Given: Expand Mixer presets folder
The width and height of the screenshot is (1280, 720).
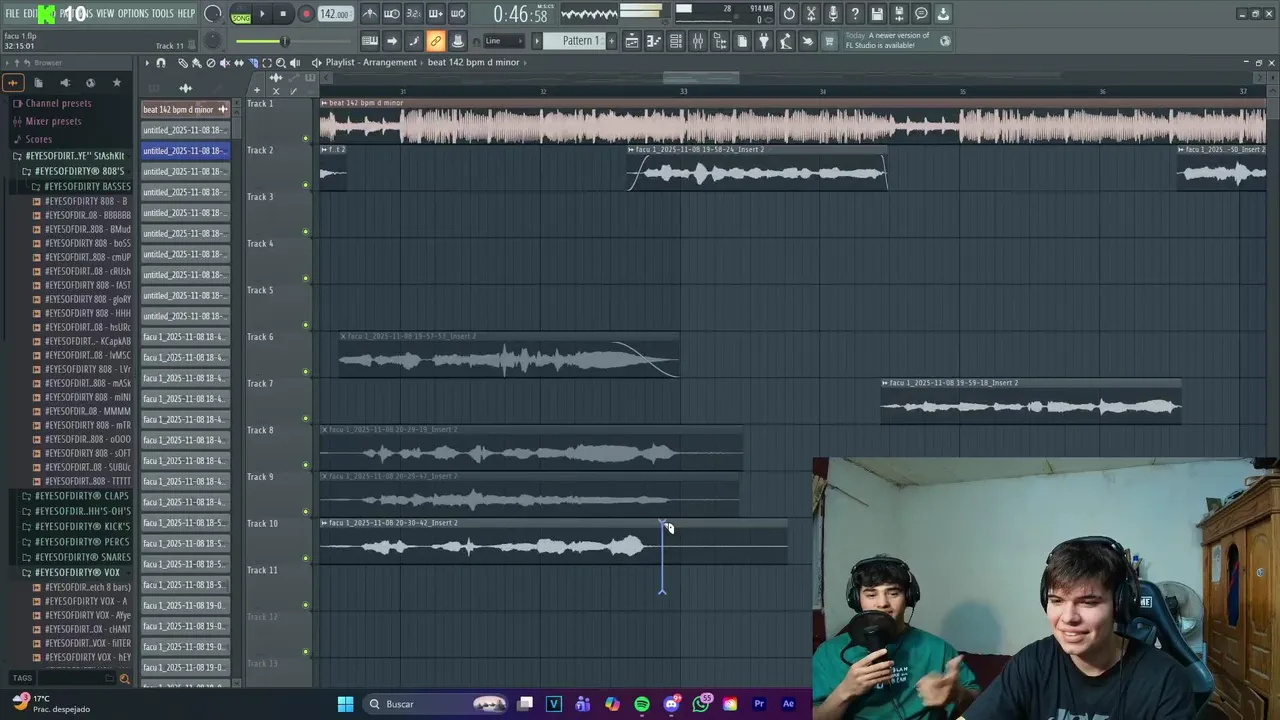Looking at the screenshot, I should tap(53, 121).
